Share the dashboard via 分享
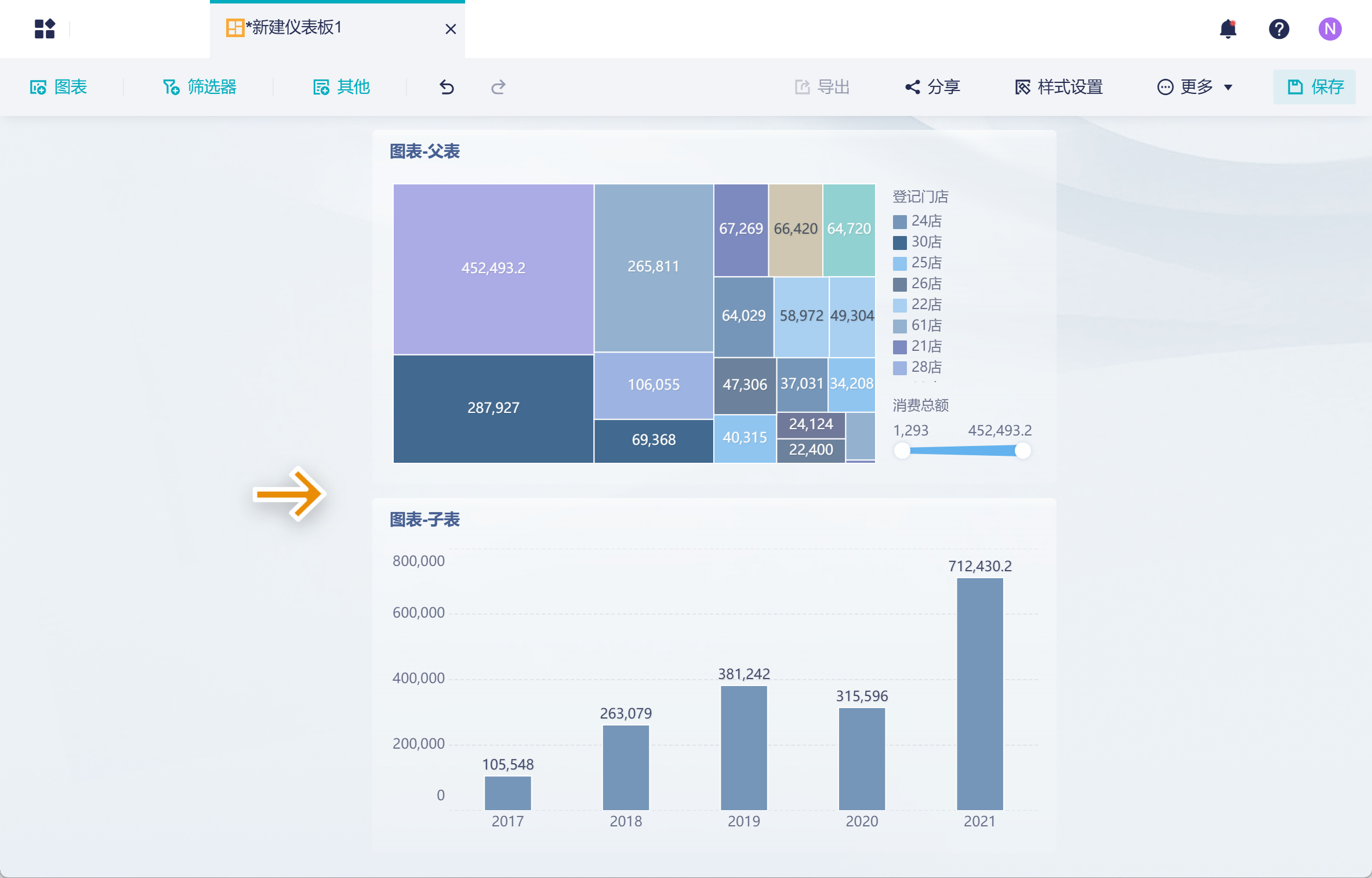This screenshot has width=1372, height=878. [932, 87]
